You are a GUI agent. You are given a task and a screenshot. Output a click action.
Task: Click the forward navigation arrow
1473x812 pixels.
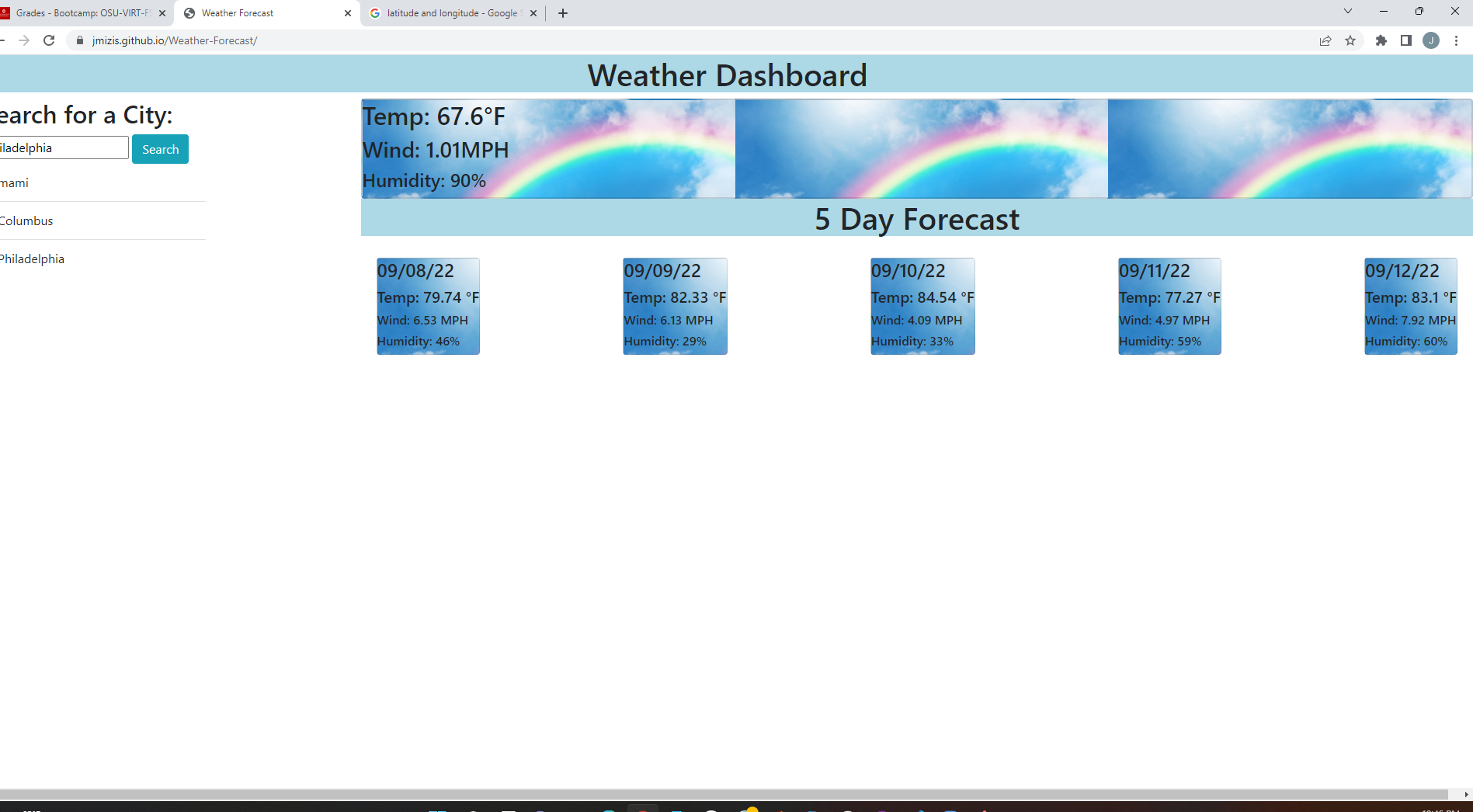tap(24, 40)
